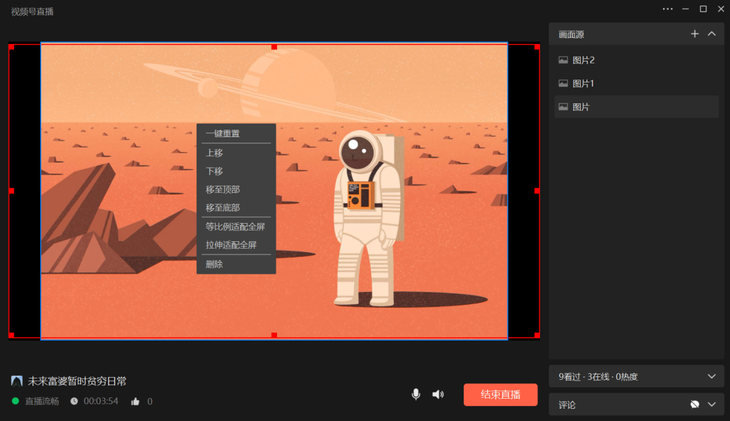Expand the 评论 section chevron
The image size is (730, 421).
tap(711, 404)
